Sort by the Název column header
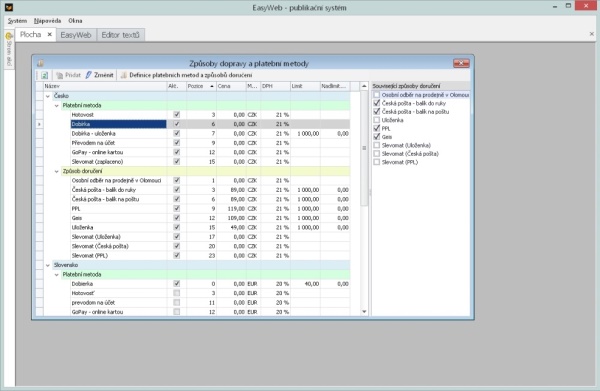The width and height of the screenshot is (600, 391). [x=105, y=86]
